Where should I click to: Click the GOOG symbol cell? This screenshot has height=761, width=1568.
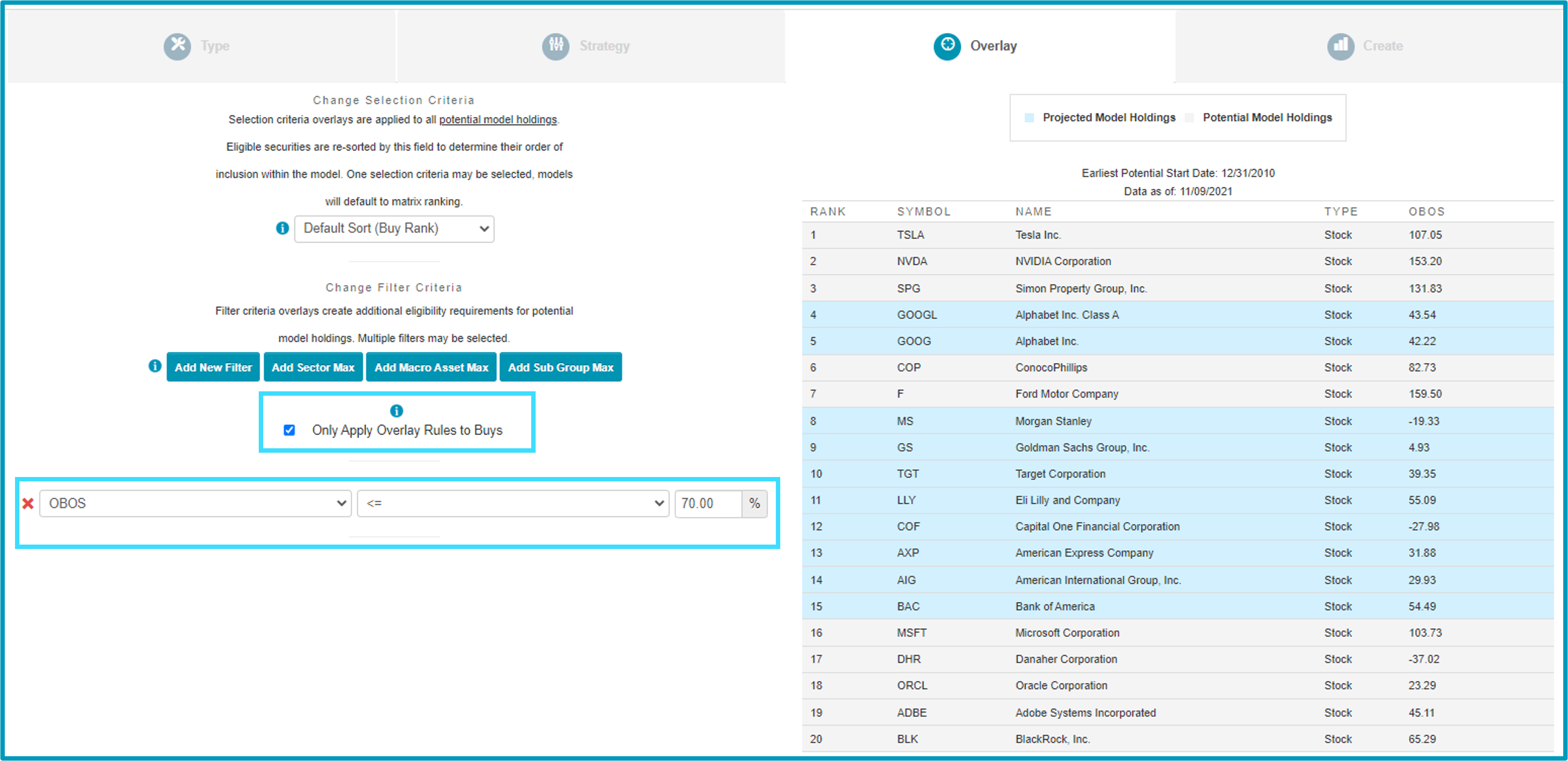[914, 341]
